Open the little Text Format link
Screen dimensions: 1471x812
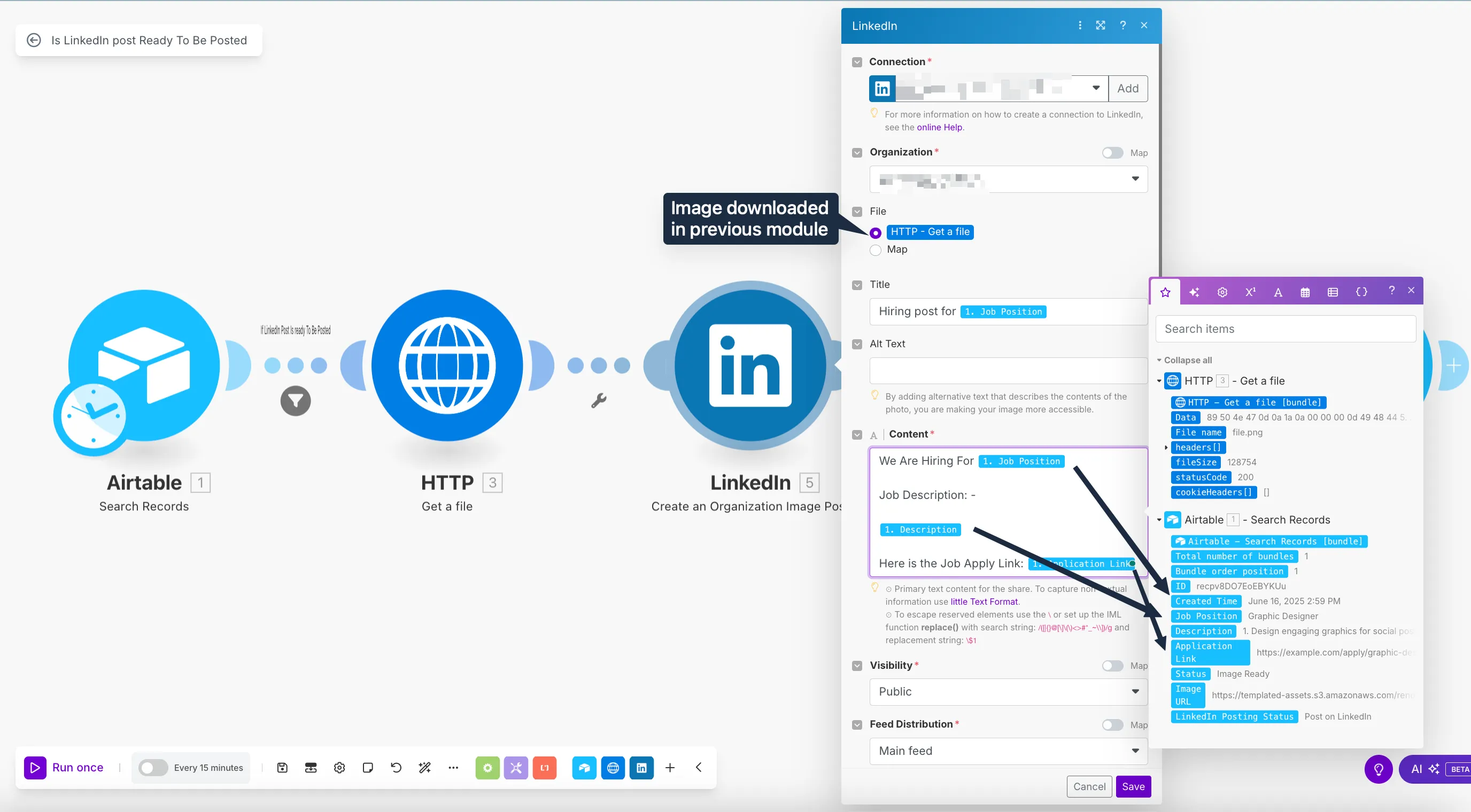pyautogui.click(x=984, y=602)
